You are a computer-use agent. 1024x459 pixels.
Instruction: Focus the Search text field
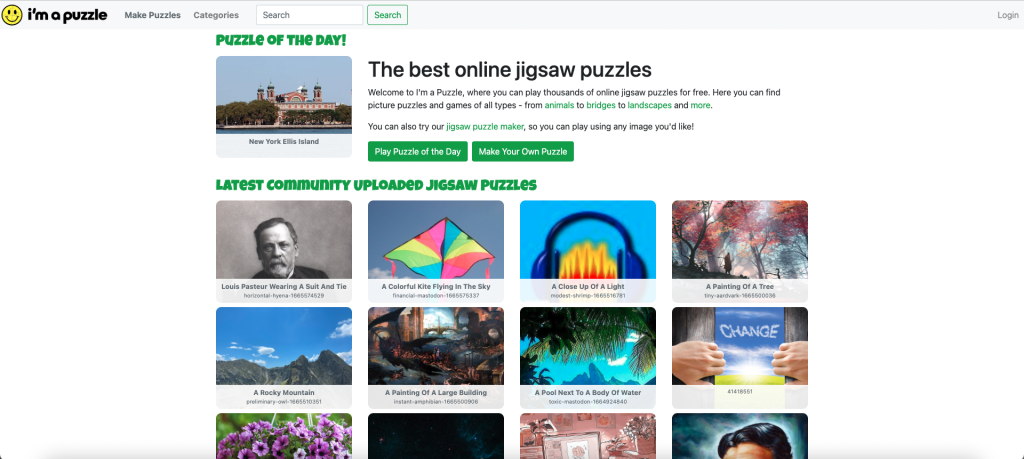(310, 15)
